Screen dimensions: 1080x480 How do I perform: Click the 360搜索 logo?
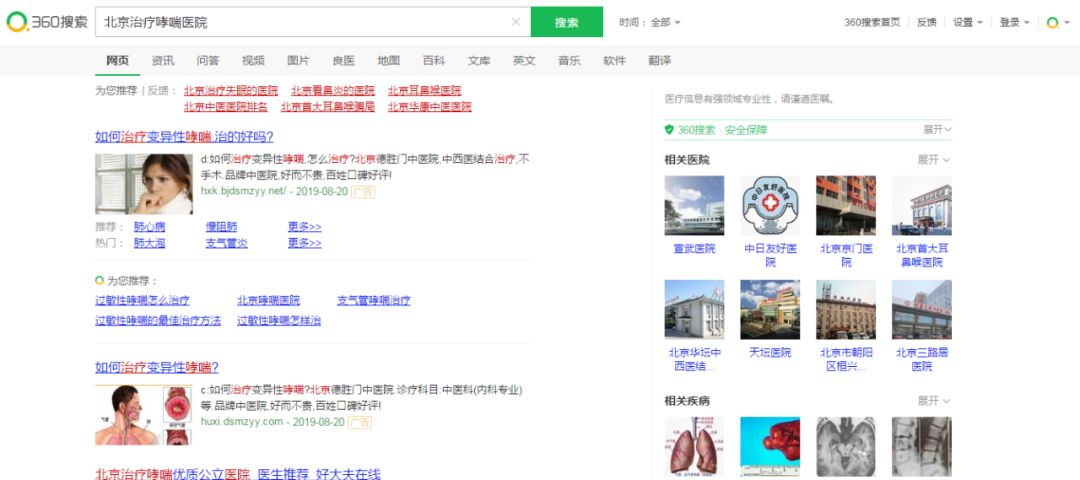coord(46,22)
